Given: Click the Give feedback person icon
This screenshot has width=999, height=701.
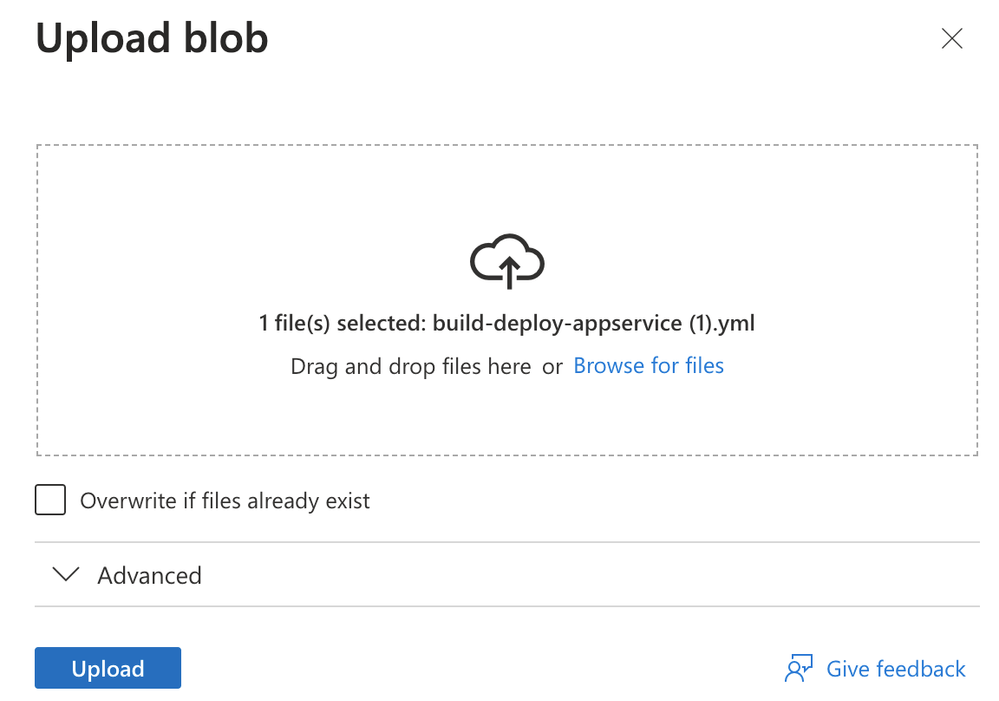Looking at the screenshot, I should tap(798, 669).
